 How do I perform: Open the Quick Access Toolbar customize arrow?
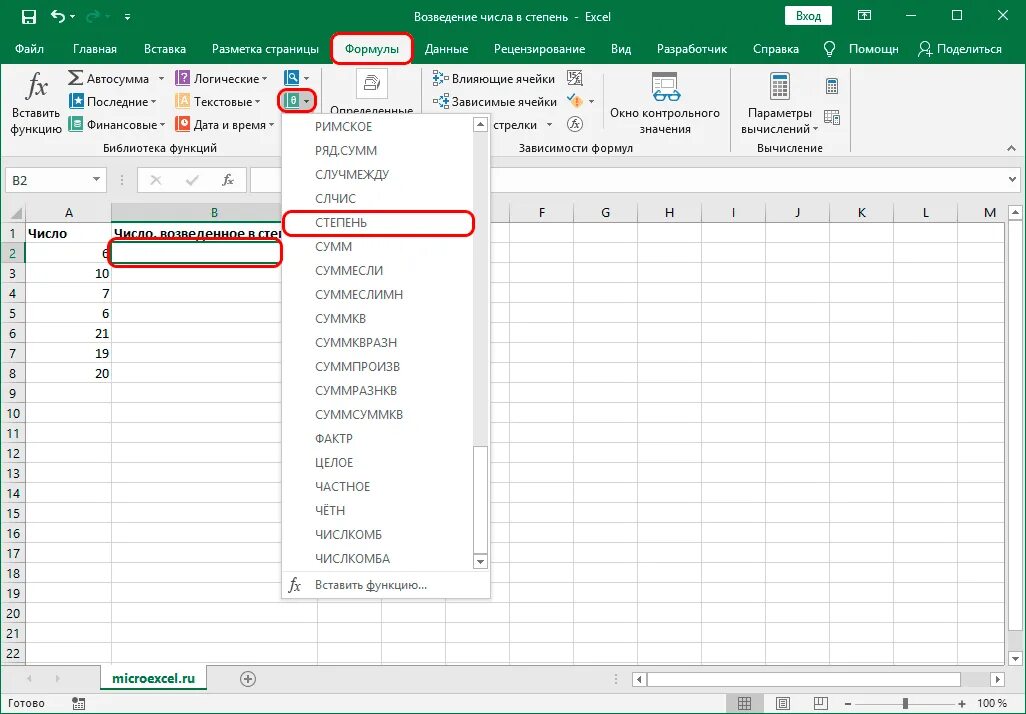click(128, 17)
